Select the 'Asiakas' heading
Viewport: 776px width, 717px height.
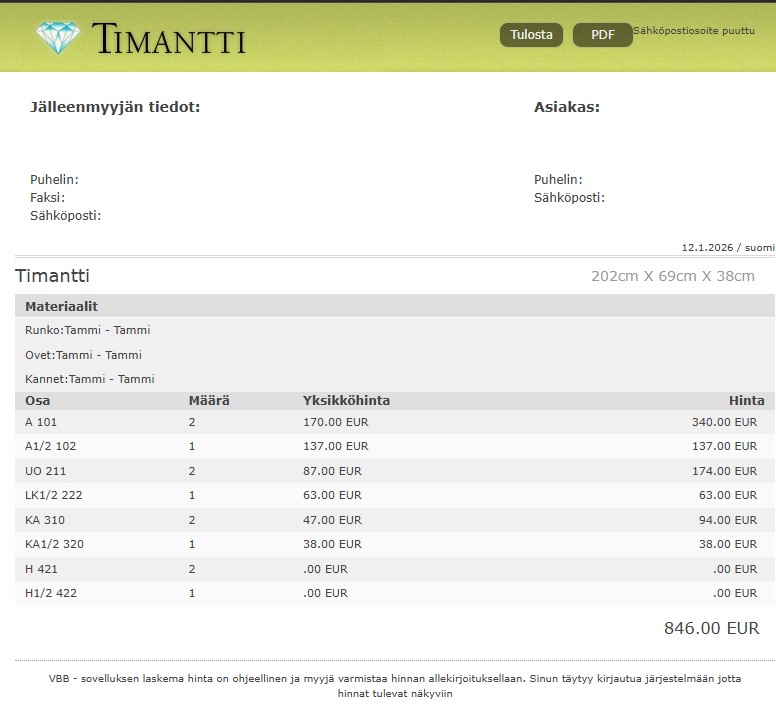tap(566, 107)
